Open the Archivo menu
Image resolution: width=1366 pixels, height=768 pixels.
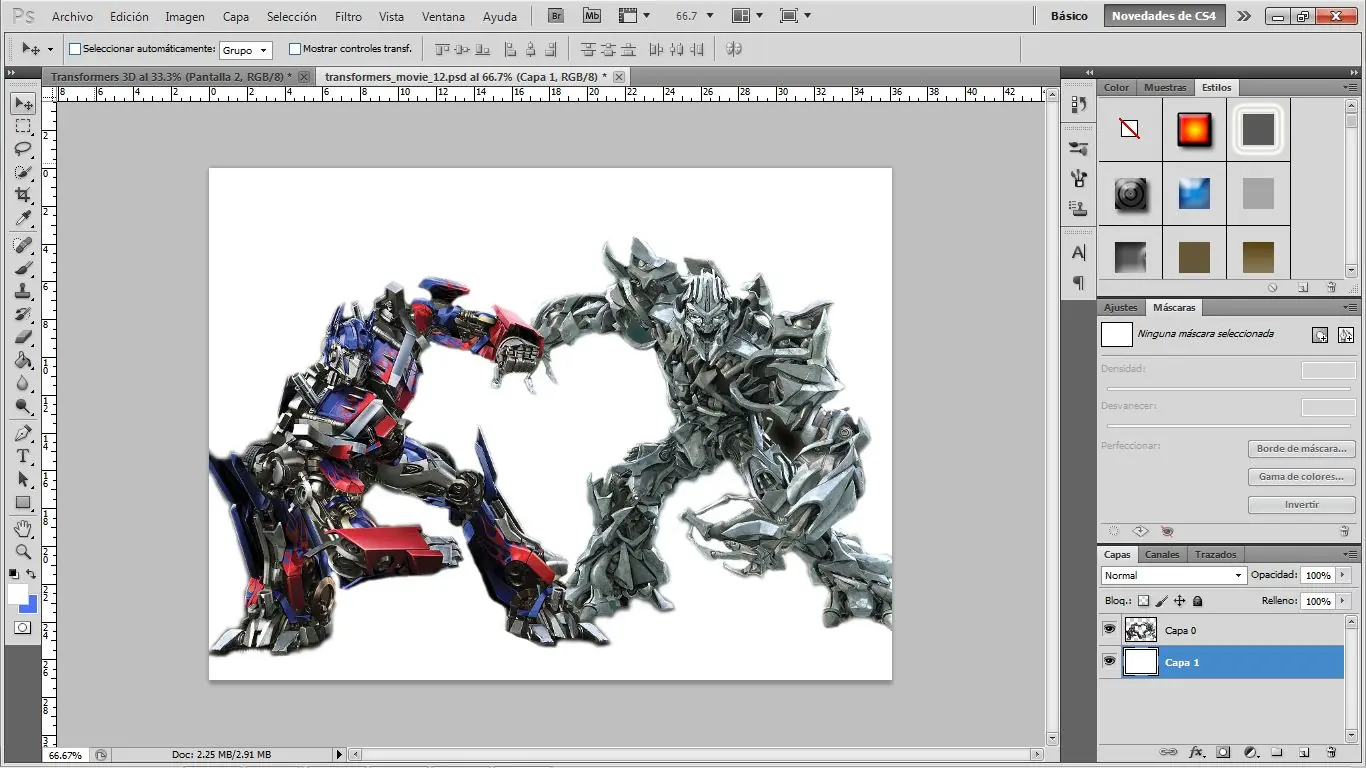point(72,17)
